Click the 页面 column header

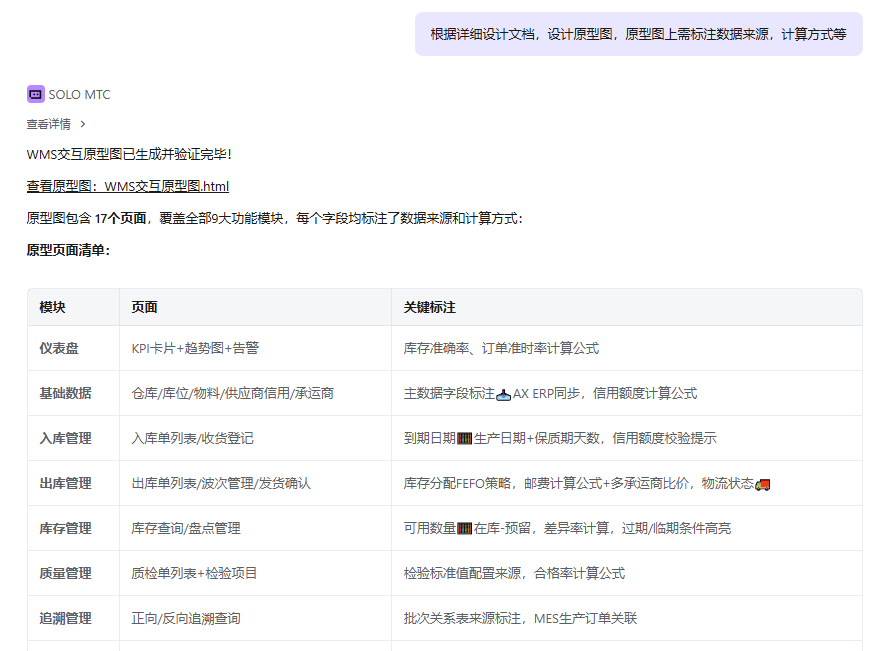tap(144, 308)
